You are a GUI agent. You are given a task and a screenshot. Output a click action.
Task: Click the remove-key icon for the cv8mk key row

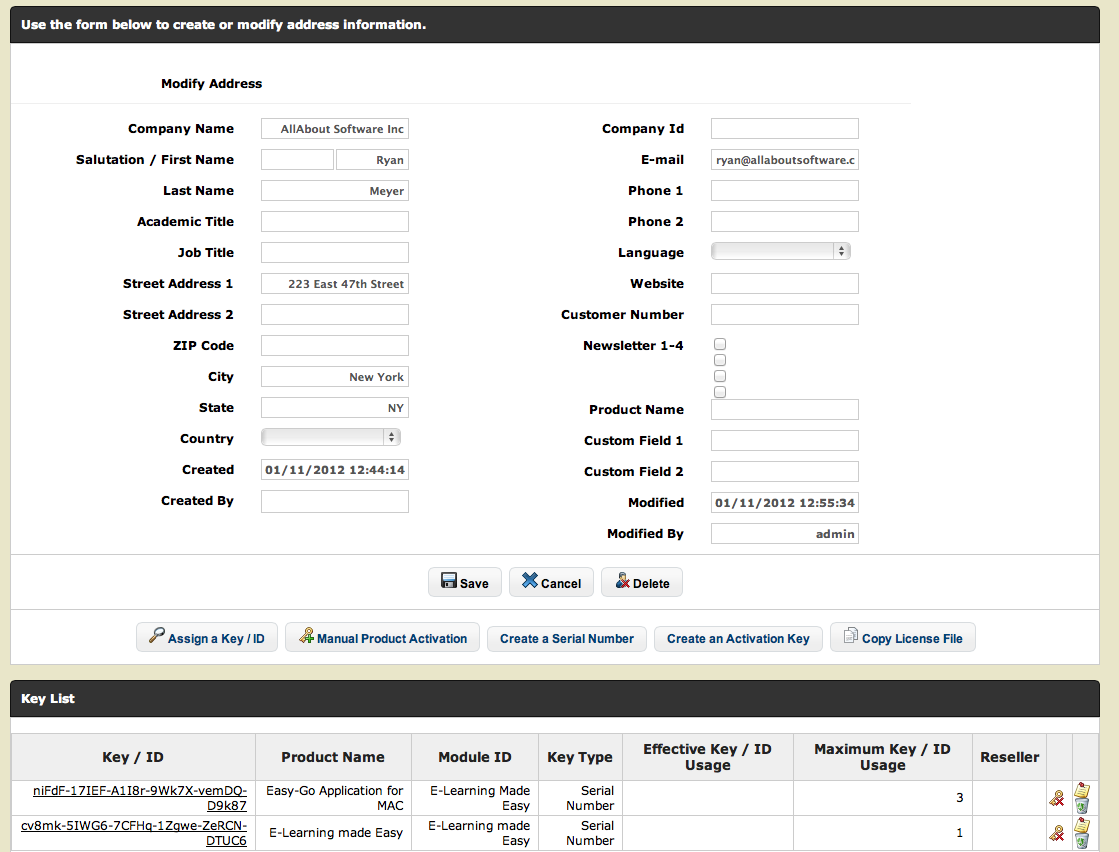tap(1056, 833)
